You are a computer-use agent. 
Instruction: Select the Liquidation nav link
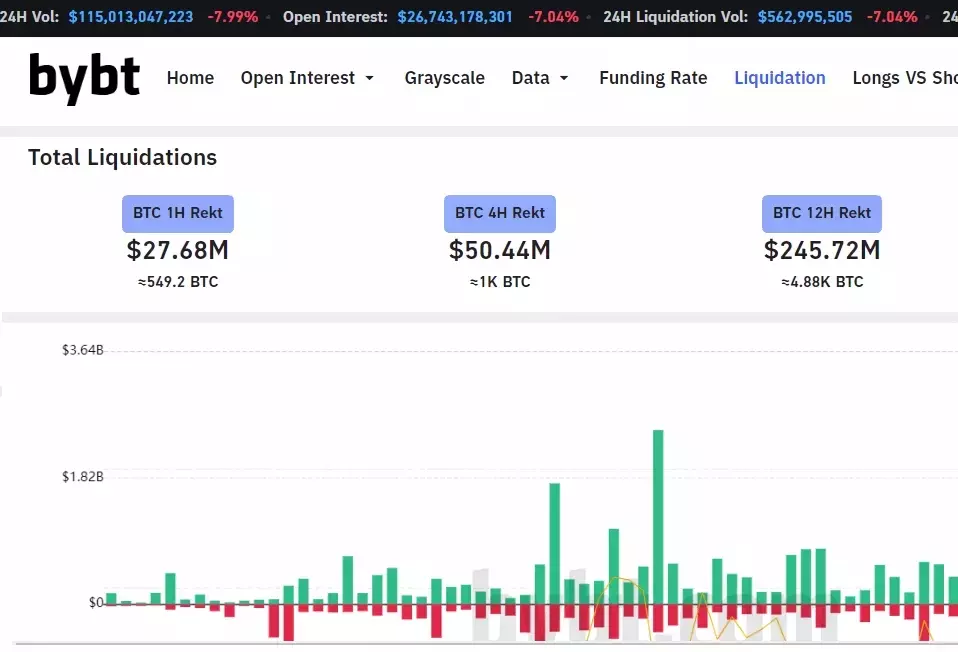780,78
